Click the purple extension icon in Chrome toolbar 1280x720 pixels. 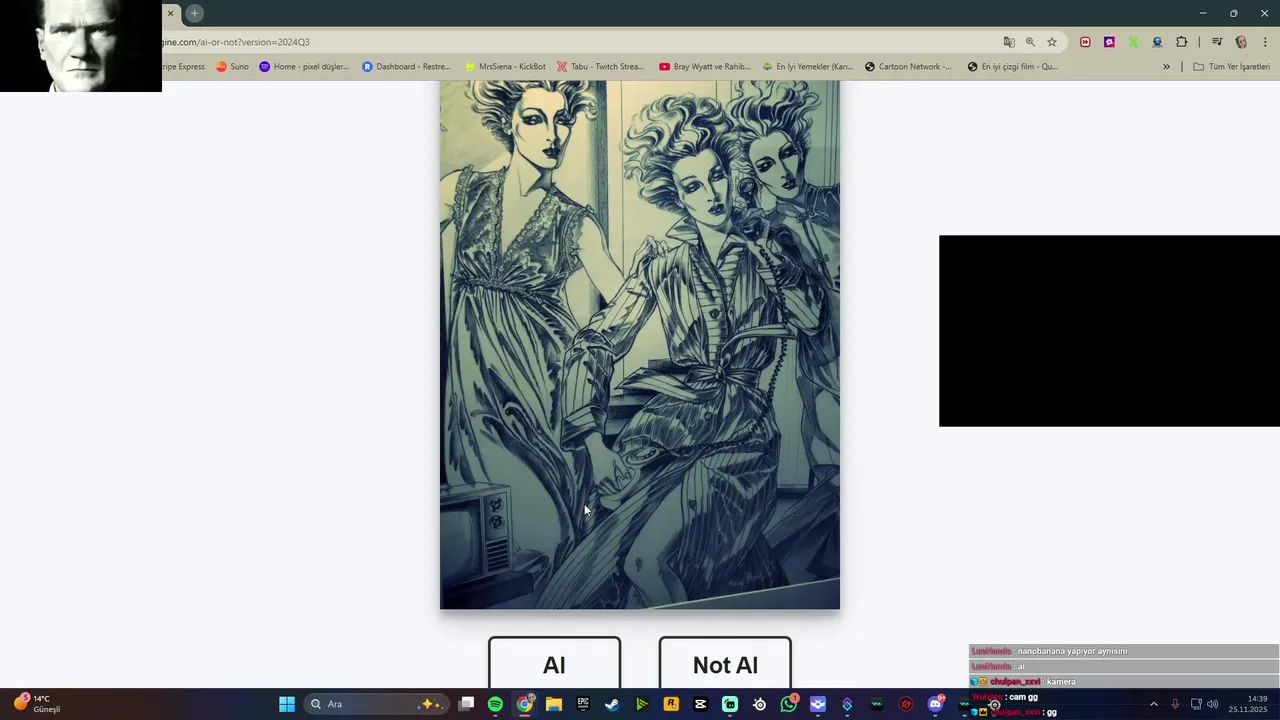(1109, 42)
